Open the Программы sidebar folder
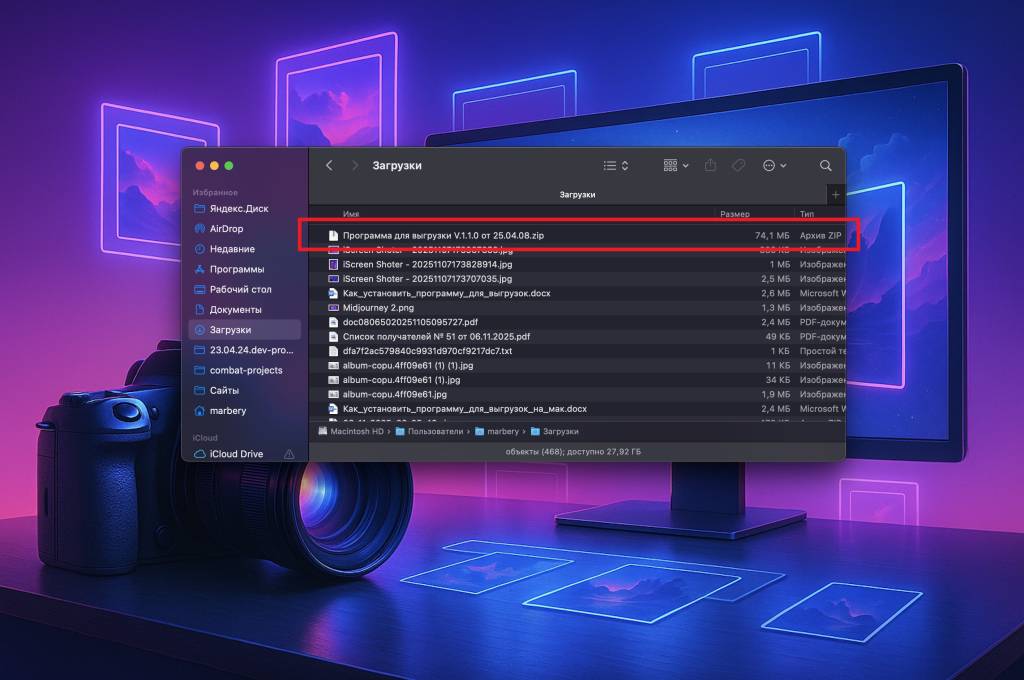The image size is (1024, 680). point(237,269)
